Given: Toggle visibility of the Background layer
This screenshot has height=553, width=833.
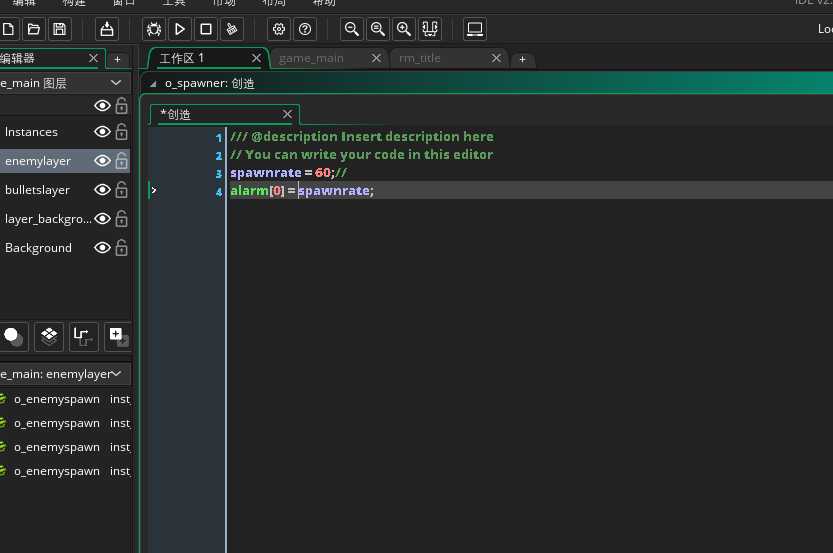Looking at the screenshot, I should click(102, 248).
